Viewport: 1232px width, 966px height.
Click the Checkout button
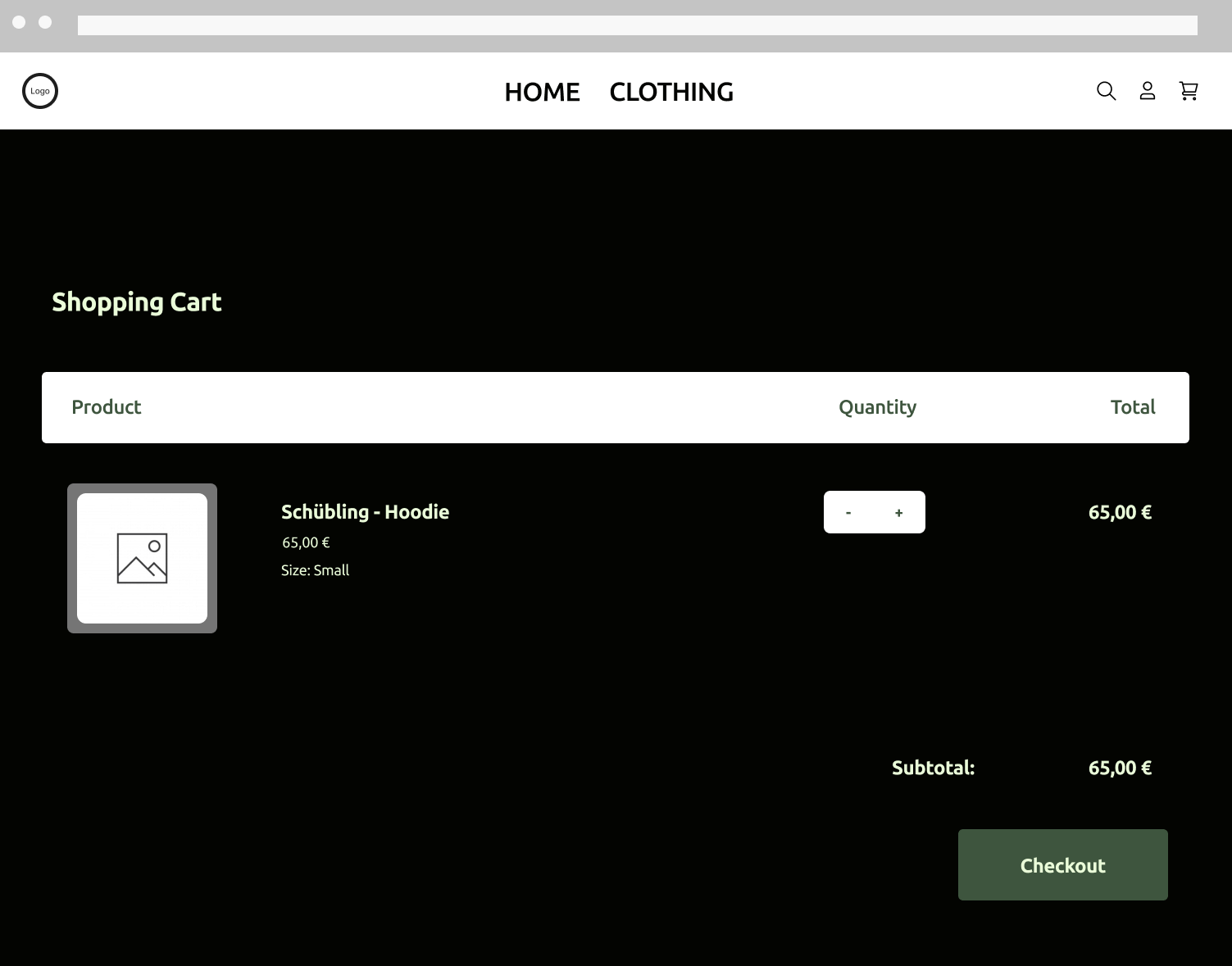coord(1062,864)
